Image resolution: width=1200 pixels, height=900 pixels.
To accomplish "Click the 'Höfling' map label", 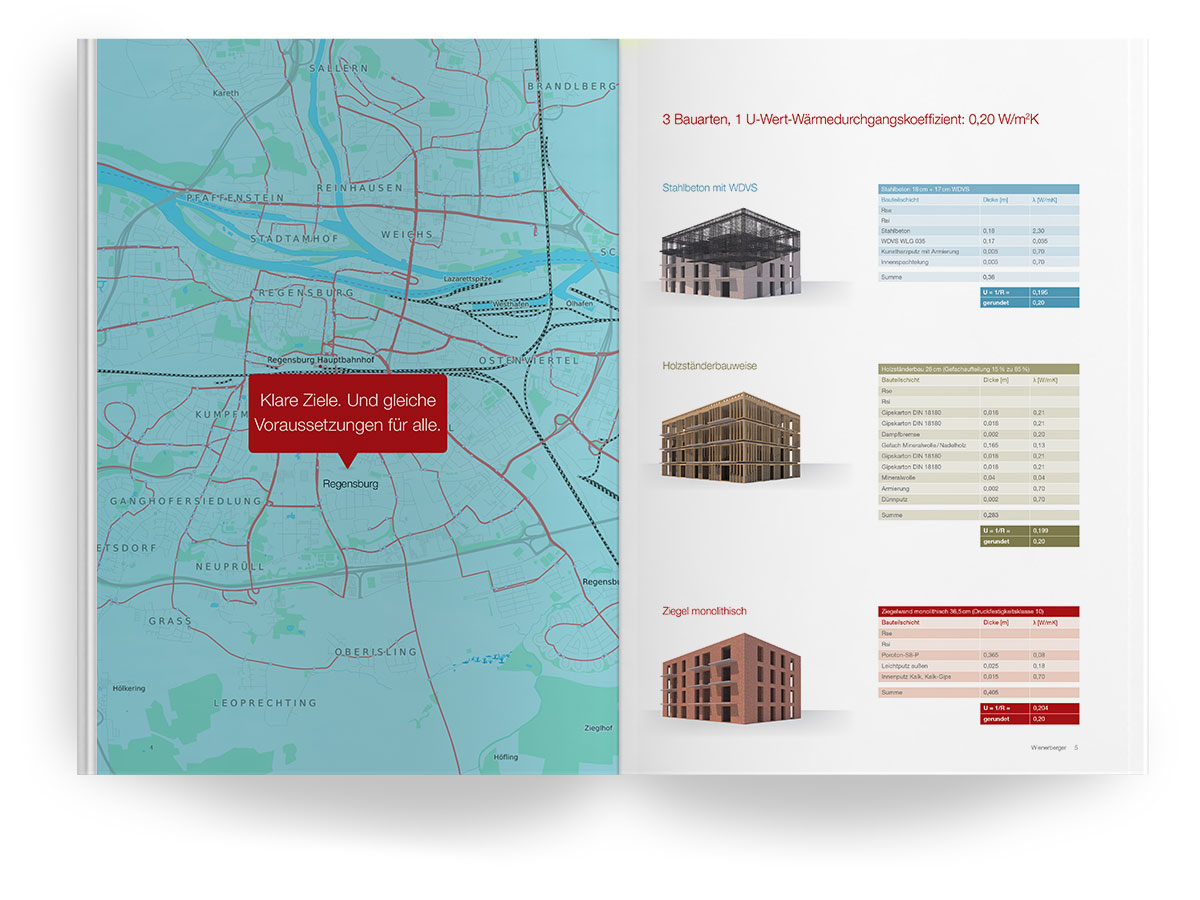I will point(507,757).
